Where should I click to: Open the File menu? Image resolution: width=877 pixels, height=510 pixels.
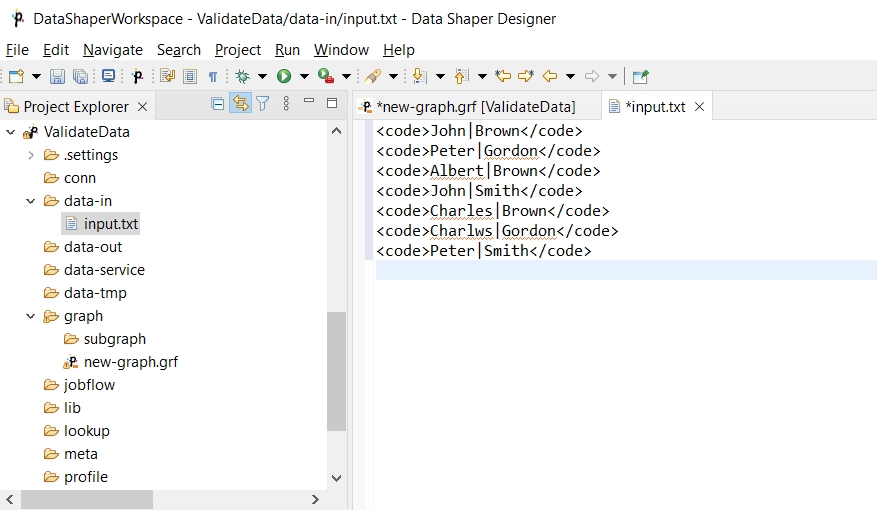(17, 50)
